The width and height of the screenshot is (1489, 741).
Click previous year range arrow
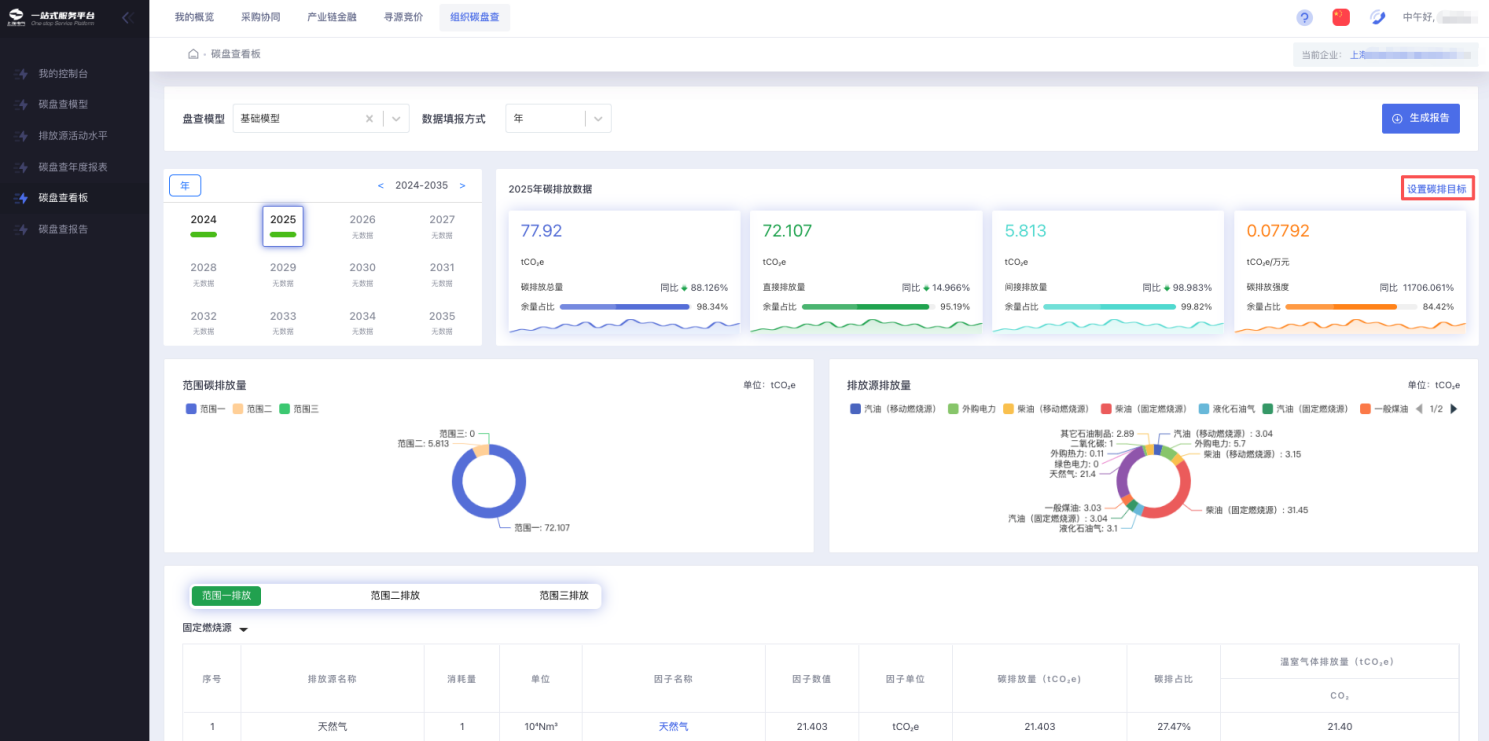(x=380, y=186)
